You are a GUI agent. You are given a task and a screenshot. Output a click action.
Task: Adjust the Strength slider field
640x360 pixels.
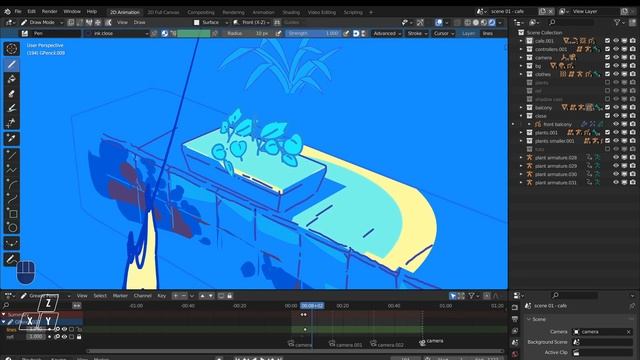[313, 33]
